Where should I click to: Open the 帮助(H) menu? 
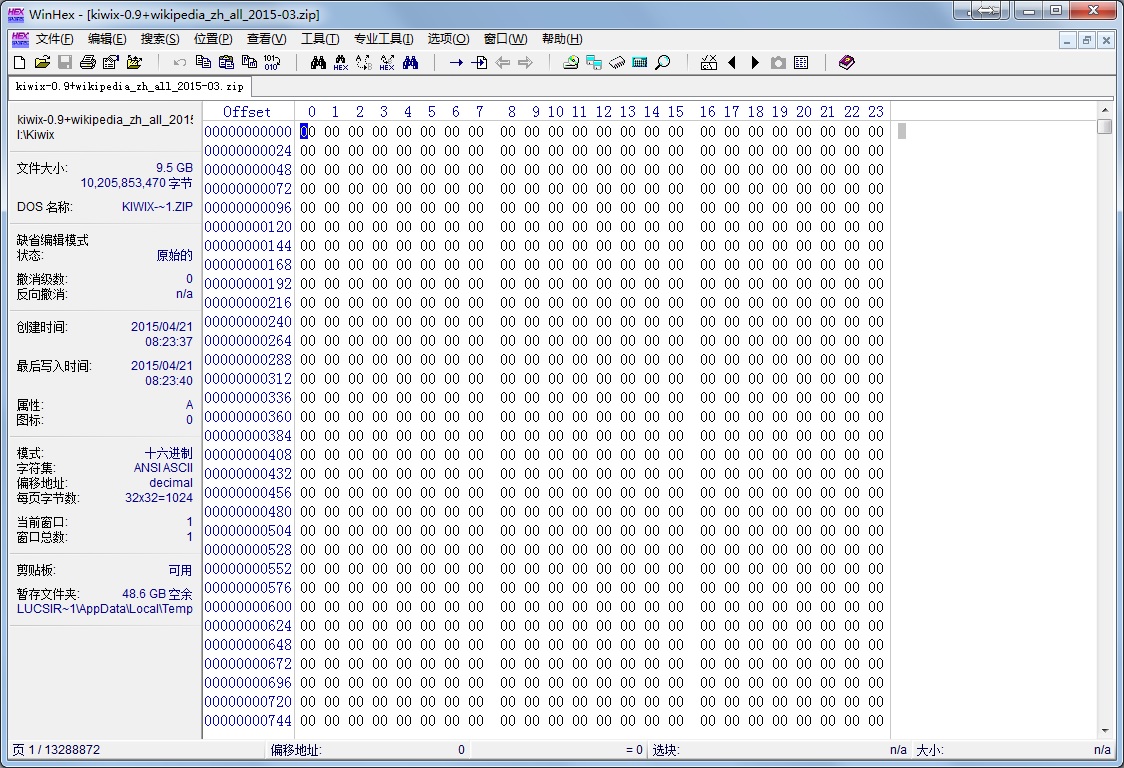562,39
